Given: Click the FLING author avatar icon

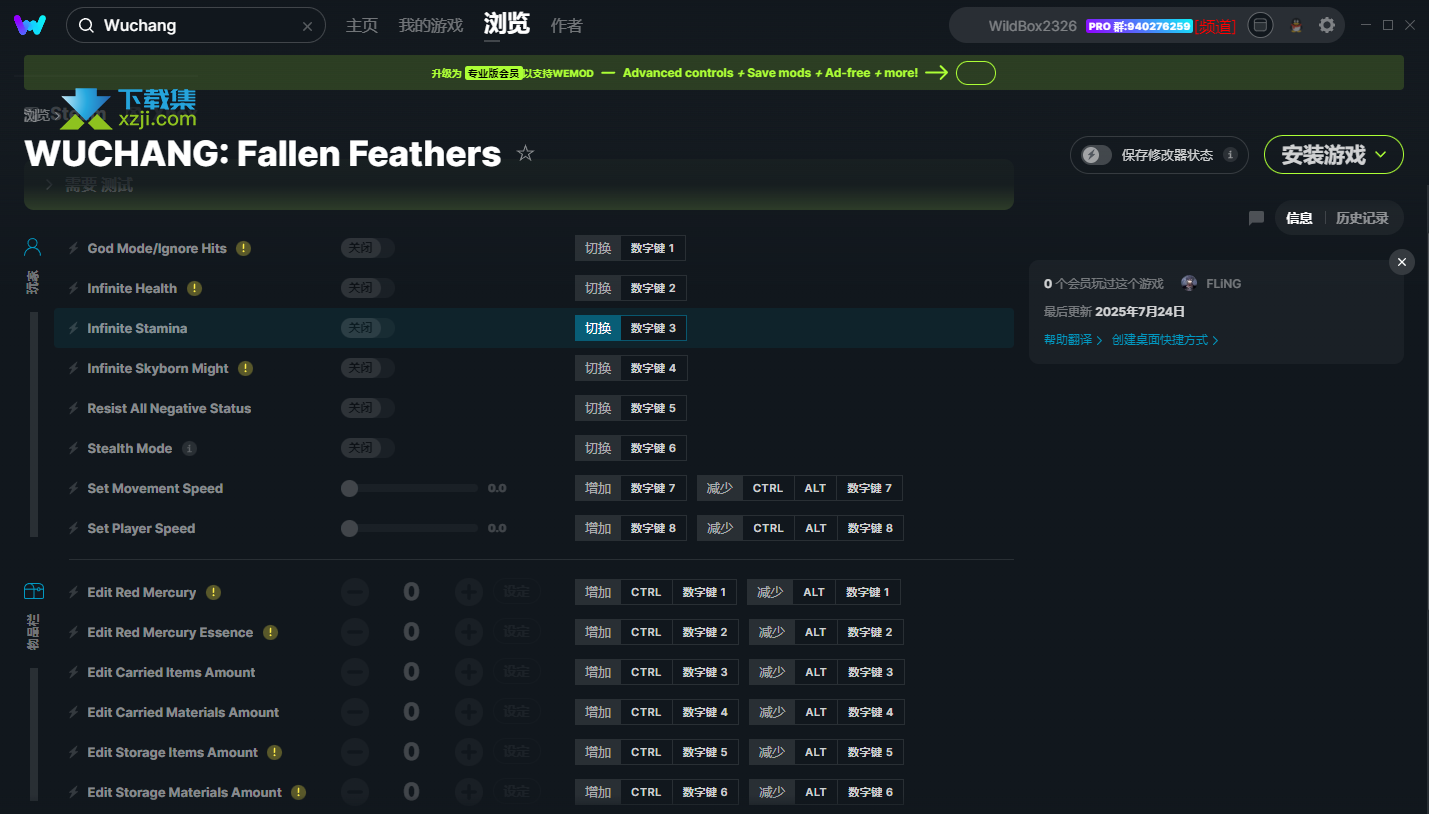Looking at the screenshot, I should (1189, 283).
